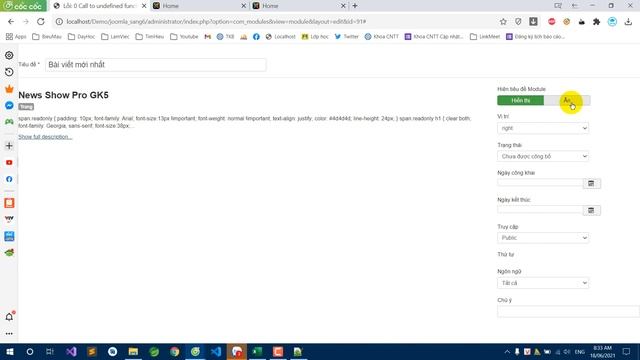Open the DayHoc bookmark folder
Image resolution: width=640 pixels, height=360 pixels.
pyautogui.click(x=81, y=36)
